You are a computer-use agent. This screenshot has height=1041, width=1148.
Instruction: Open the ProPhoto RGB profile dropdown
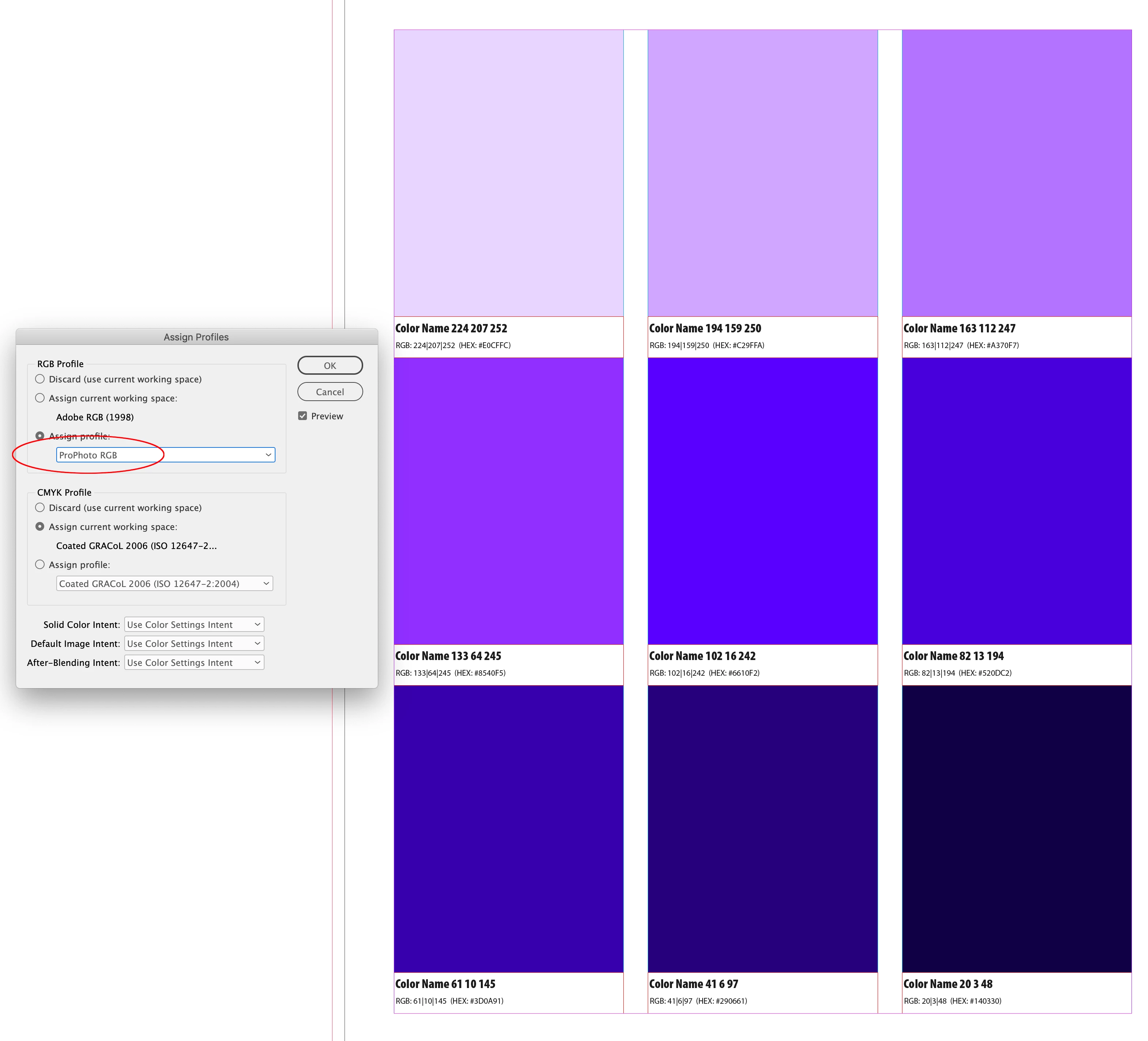pos(165,455)
